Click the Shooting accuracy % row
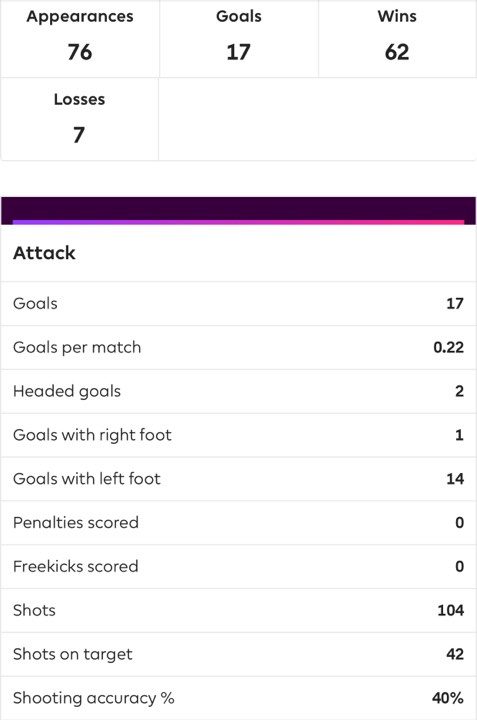This screenshot has width=477, height=720. 238,698
